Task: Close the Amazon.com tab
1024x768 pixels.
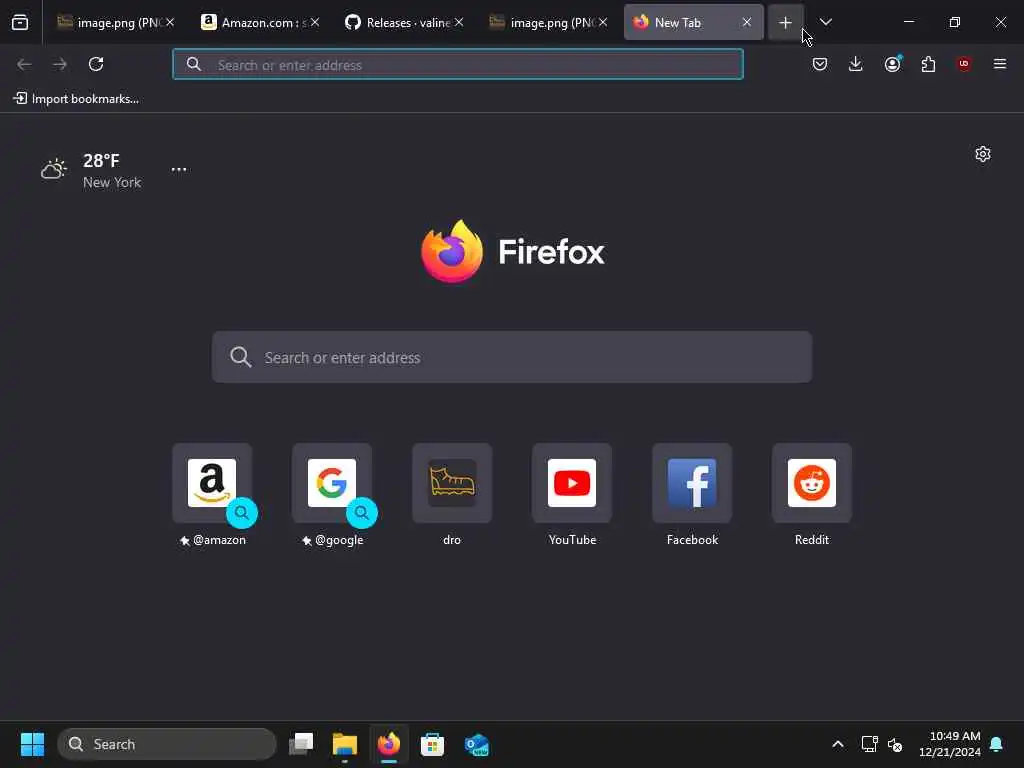Action: point(315,22)
